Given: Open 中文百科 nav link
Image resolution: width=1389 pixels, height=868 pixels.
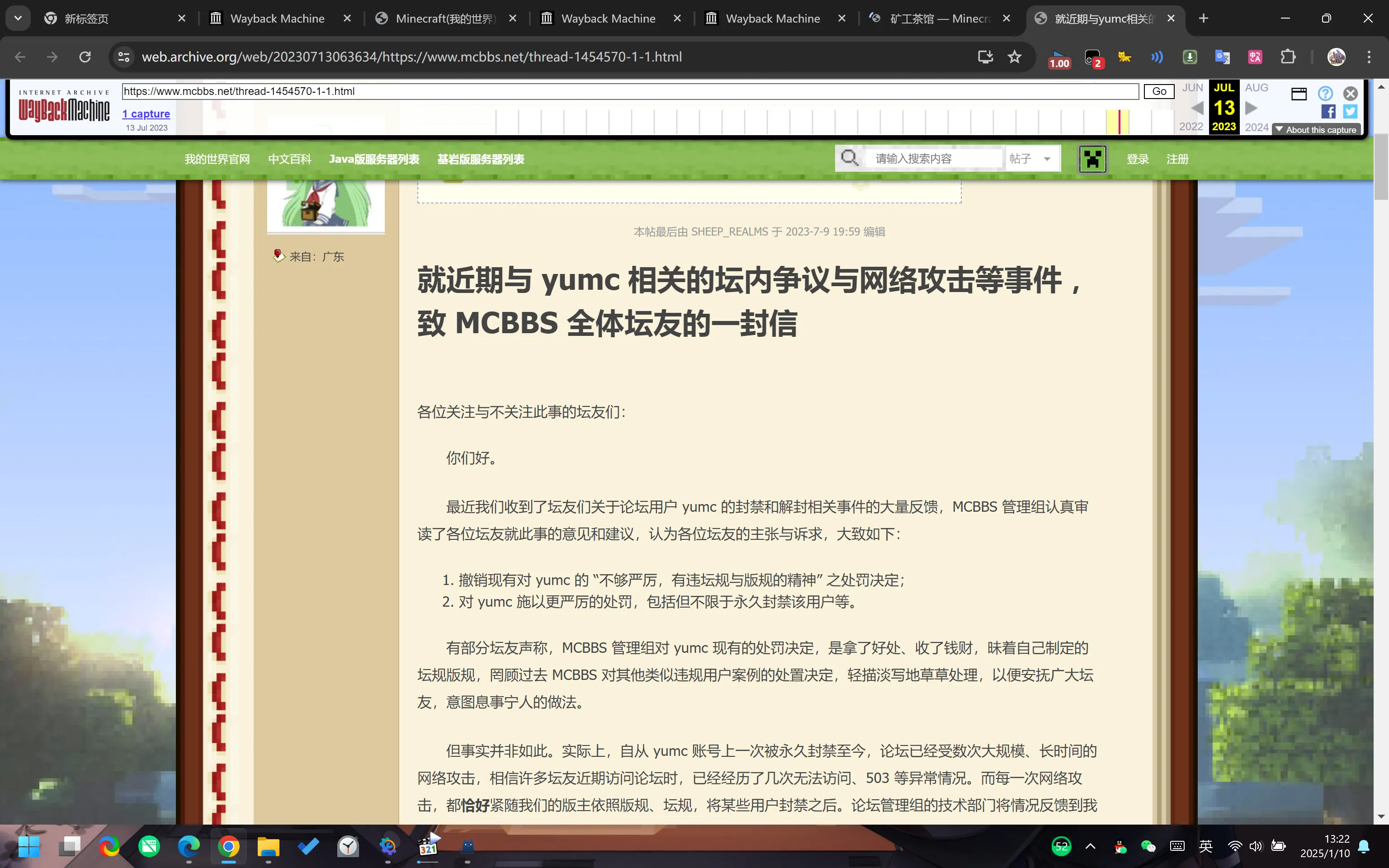Looking at the screenshot, I should pyautogui.click(x=289, y=159).
